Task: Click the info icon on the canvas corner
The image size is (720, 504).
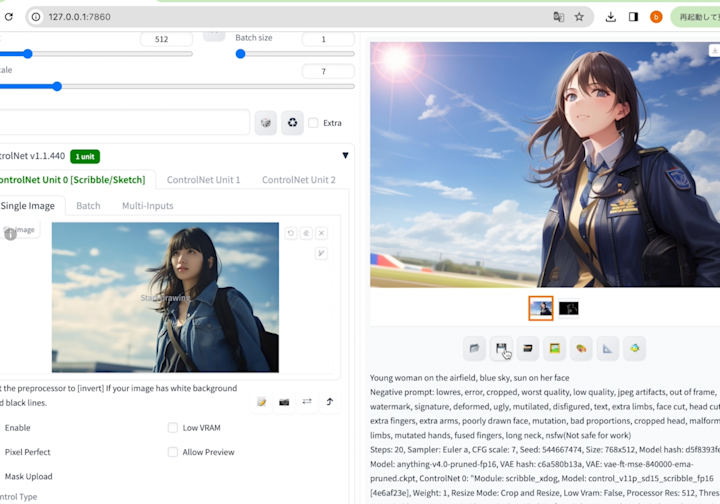Action: (x=10, y=235)
